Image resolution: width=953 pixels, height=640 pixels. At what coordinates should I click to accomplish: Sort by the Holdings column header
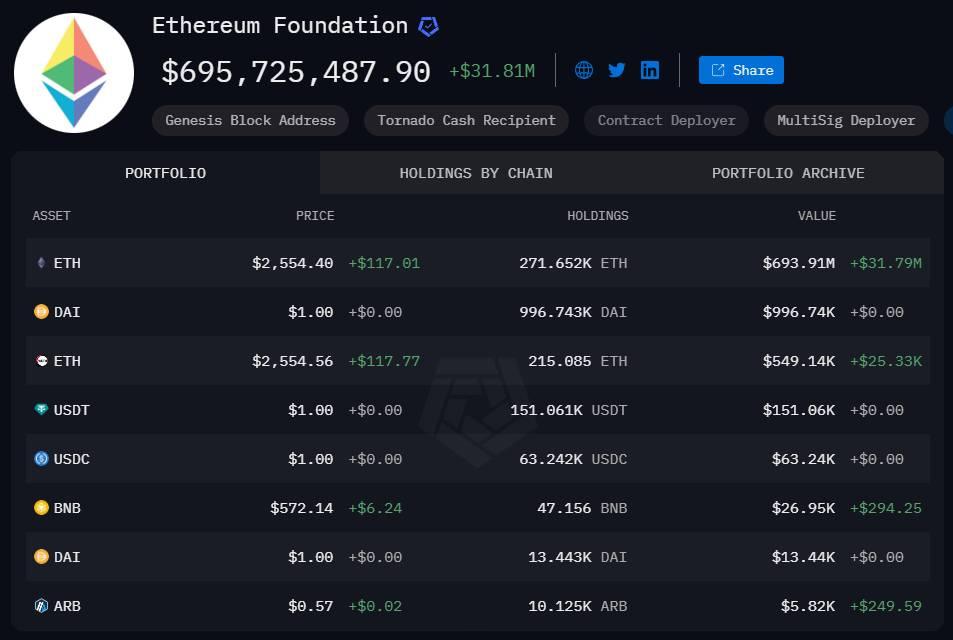pos(597,216)
